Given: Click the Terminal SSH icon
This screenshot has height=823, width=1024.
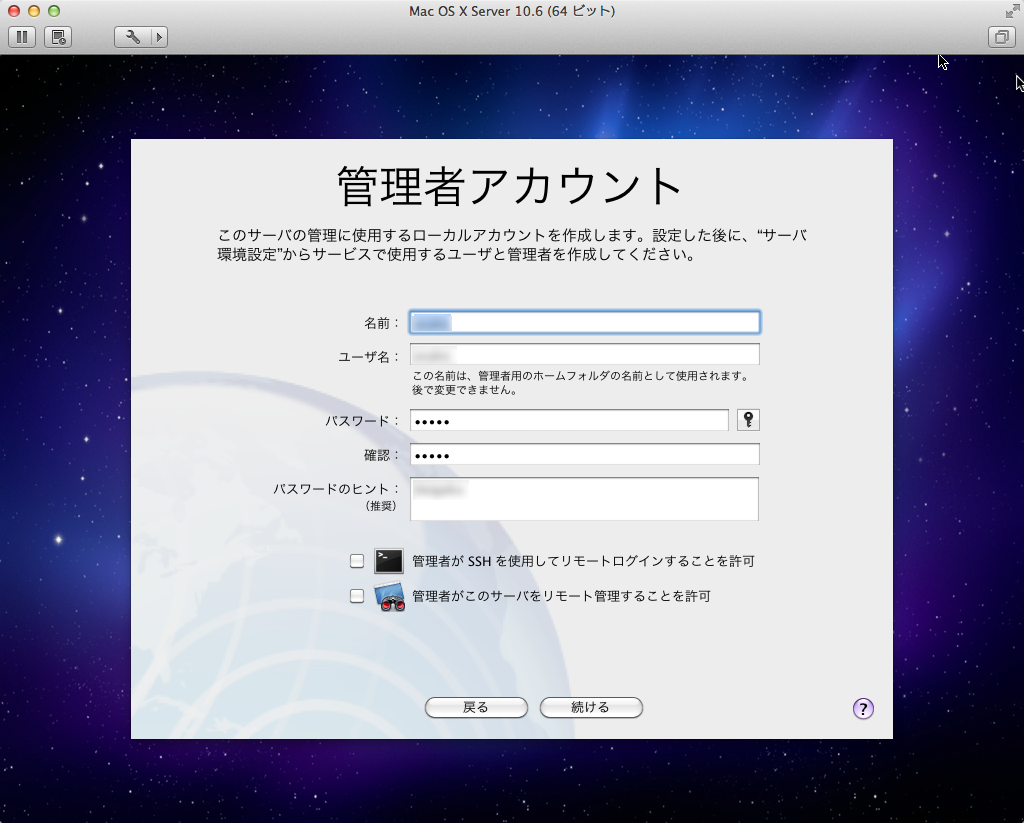Looking at the screenshot, I should pos(389,561).
